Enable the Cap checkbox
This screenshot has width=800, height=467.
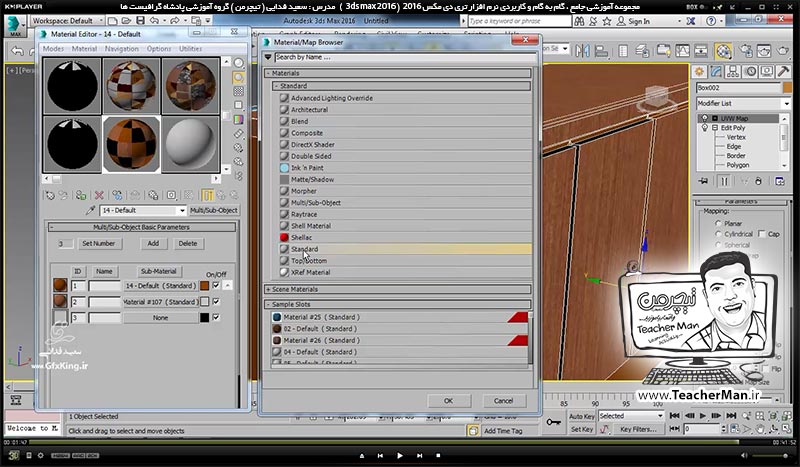coord(762,234)
